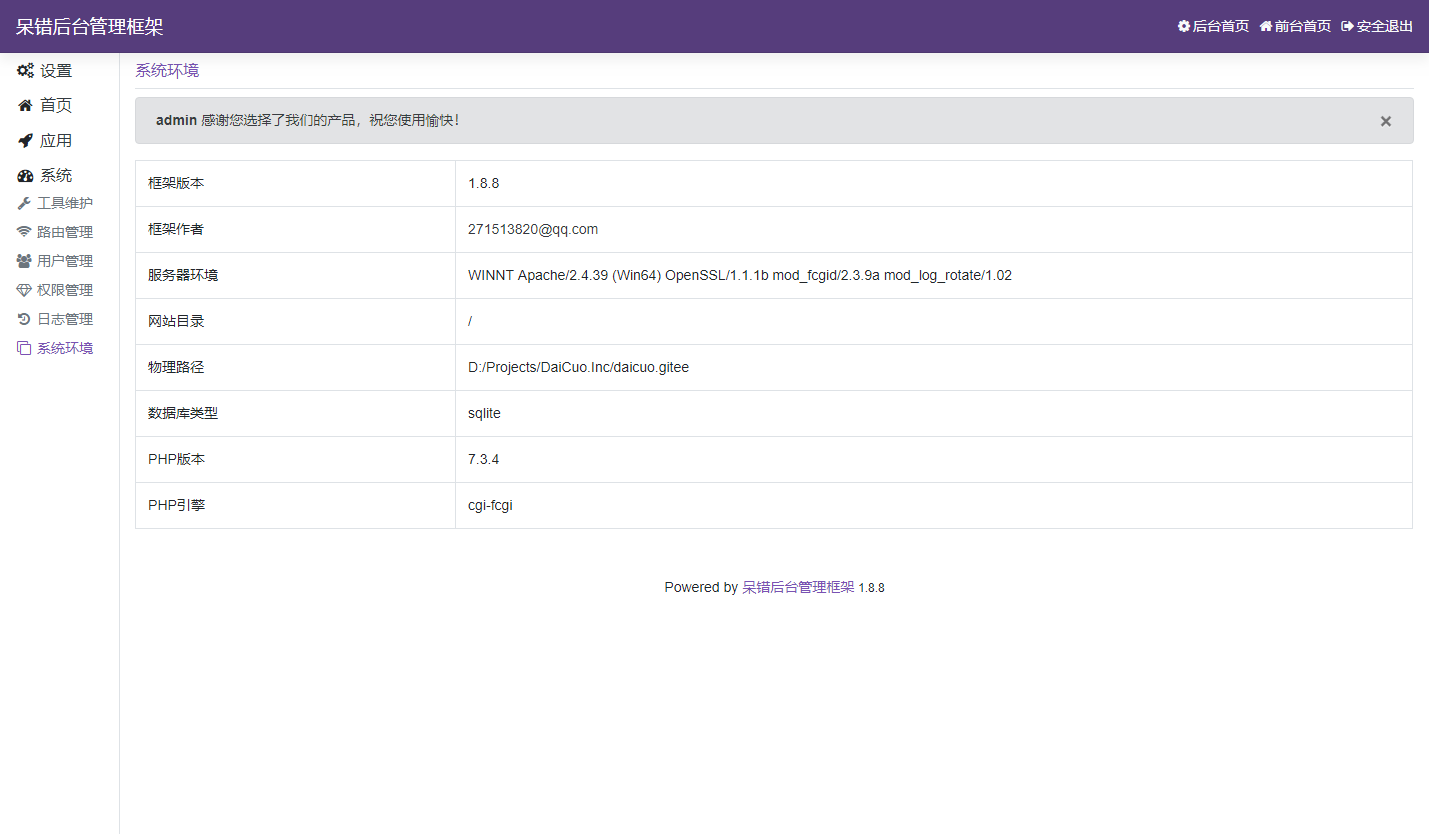Click the wifi icon for 路由管理
Screen dimensions: 1429x834
point(24,232)
